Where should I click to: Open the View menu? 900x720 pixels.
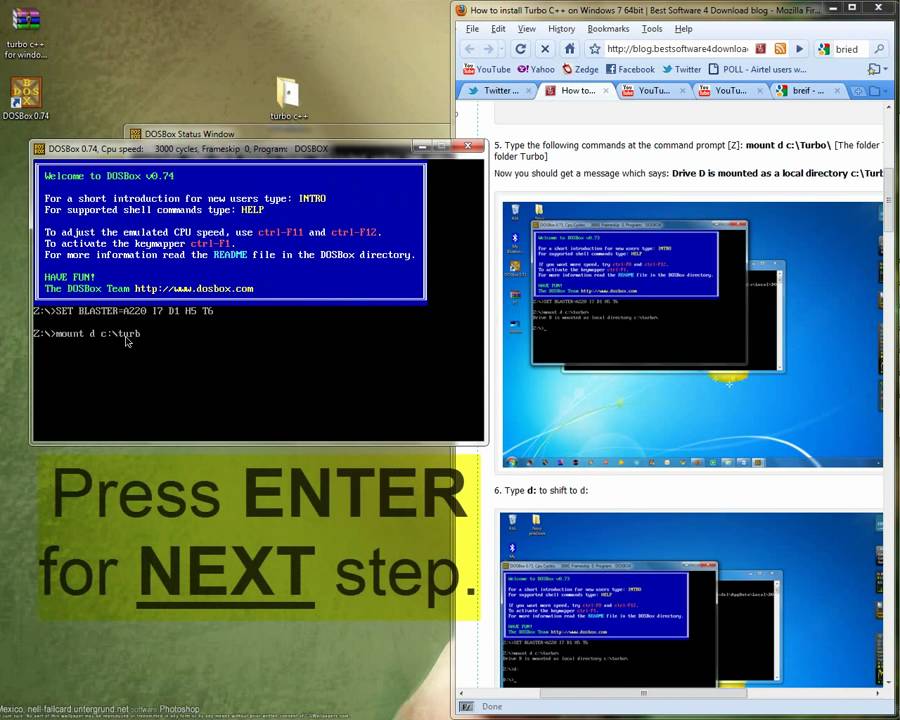click(526, 29)
